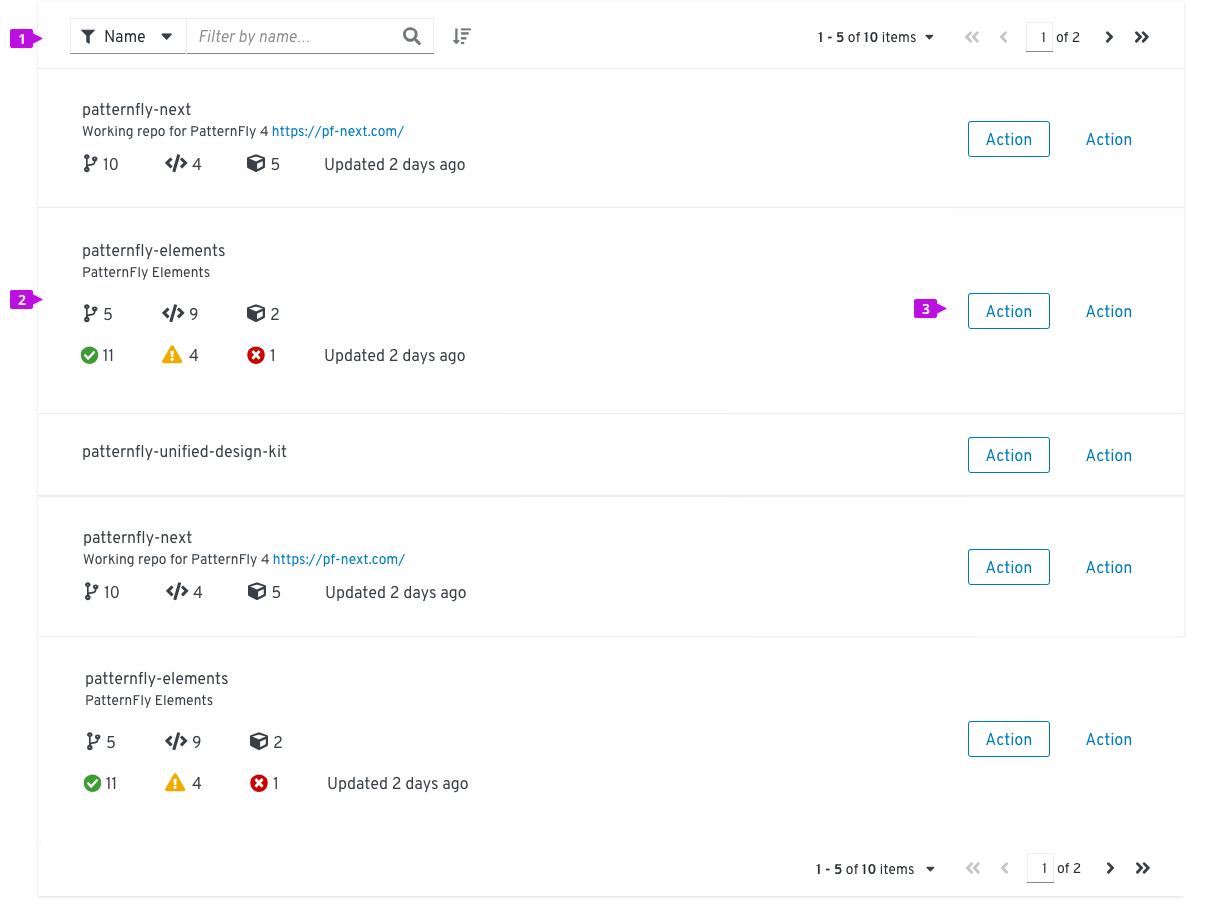1209x900 pixels.
Task: Click red error icon in first patternfly-elements row
Action: click(x=256, y=355)
